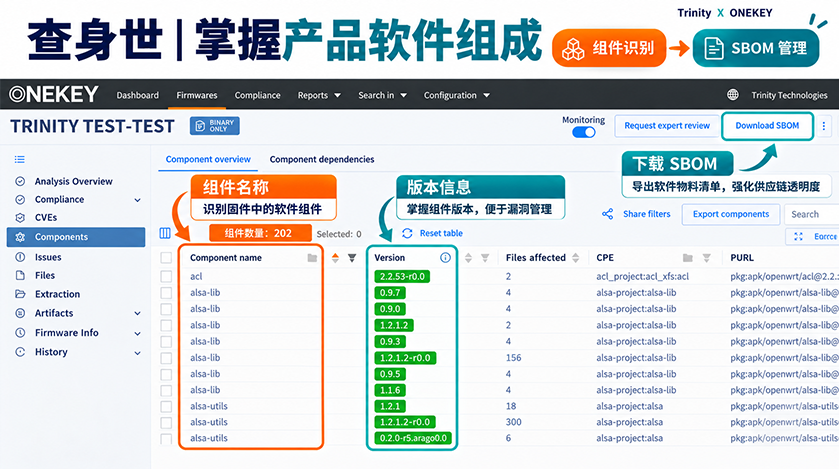
Task: Click the column chooser icon
Action: (x=165, y=233)
